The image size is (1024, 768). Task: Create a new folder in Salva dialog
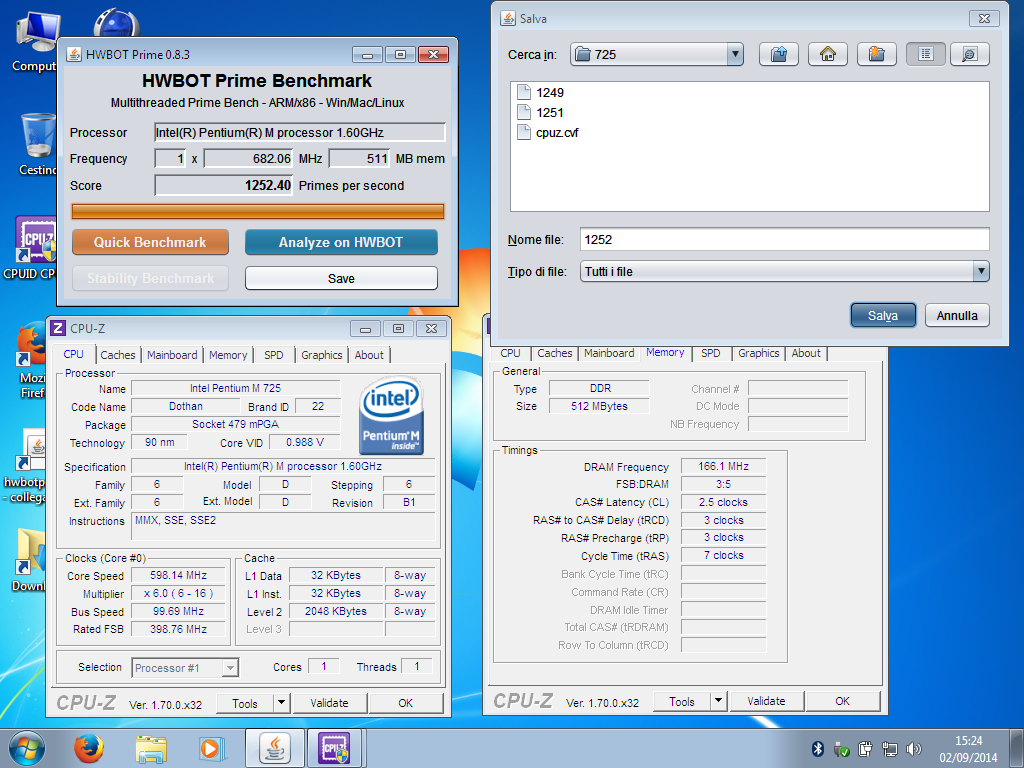coord(876,54)
